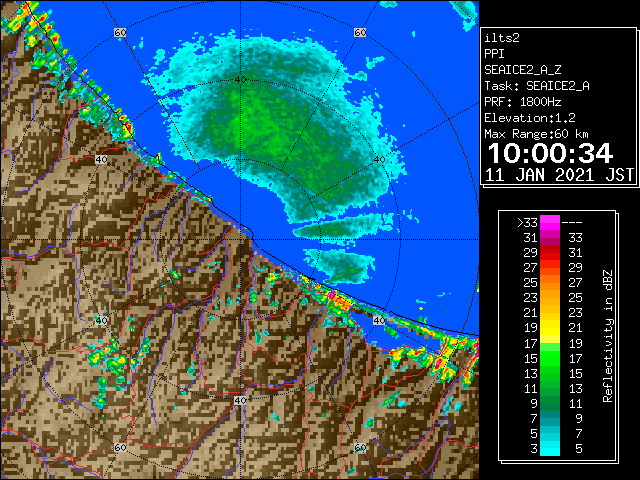The height and width of the screenshot is (480, 640).
Task: Select the Elevation:1.2 reading
Action: [530, 118]
